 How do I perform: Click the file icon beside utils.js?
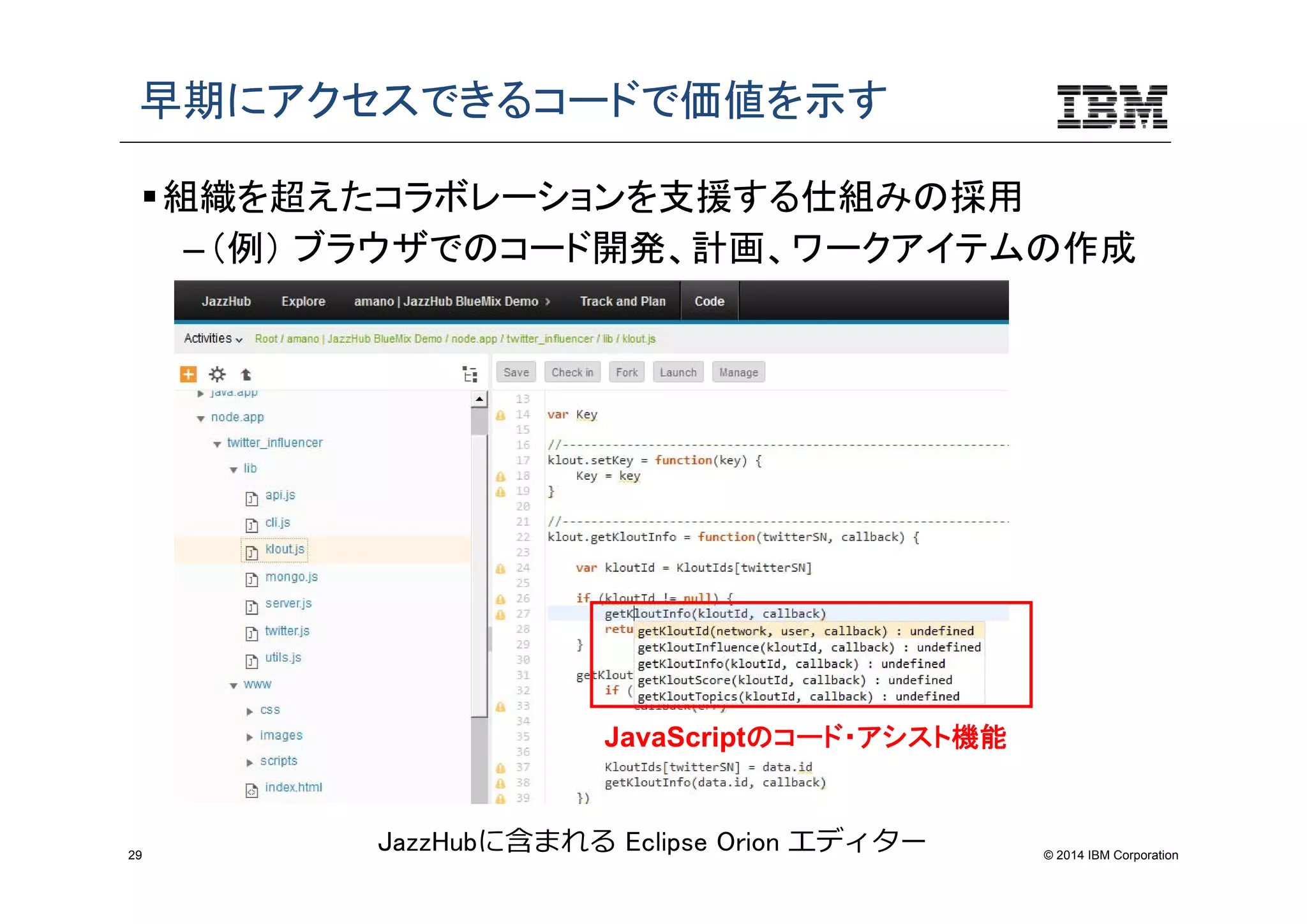point(252,660)
